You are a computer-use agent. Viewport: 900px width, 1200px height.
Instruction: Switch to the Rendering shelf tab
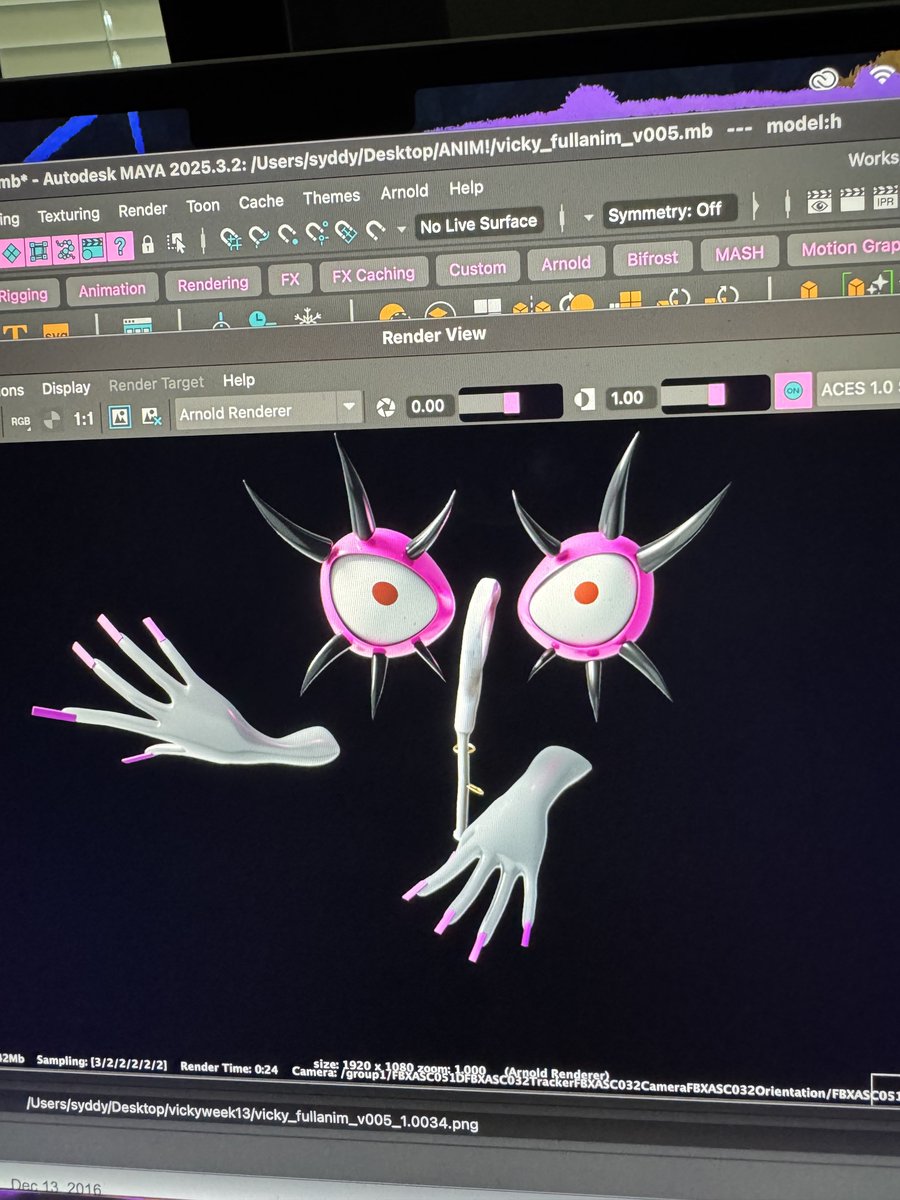tap(213, 284)
